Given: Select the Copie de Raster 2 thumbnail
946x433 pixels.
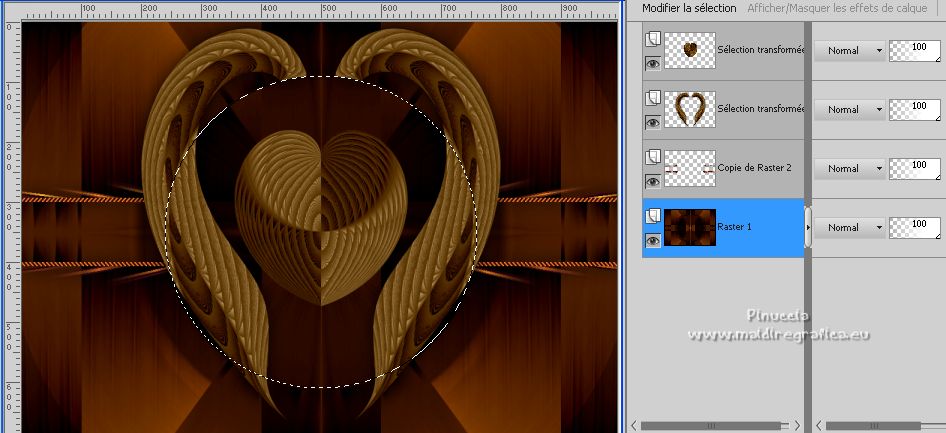Looking at the screenshot, I should (x=690, y=168).
